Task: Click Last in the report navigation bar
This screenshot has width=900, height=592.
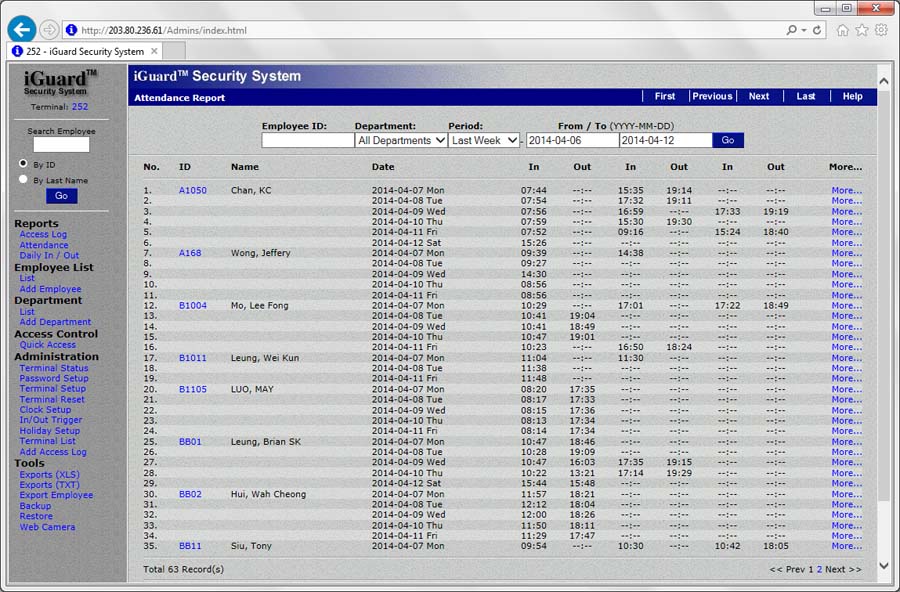Action: 805,96
